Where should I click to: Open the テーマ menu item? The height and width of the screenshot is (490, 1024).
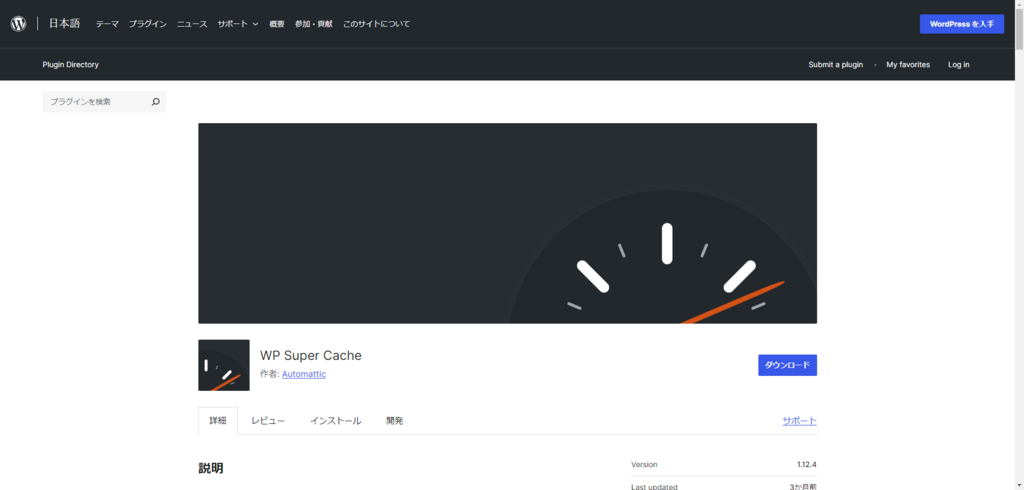(x=107, y=24)
